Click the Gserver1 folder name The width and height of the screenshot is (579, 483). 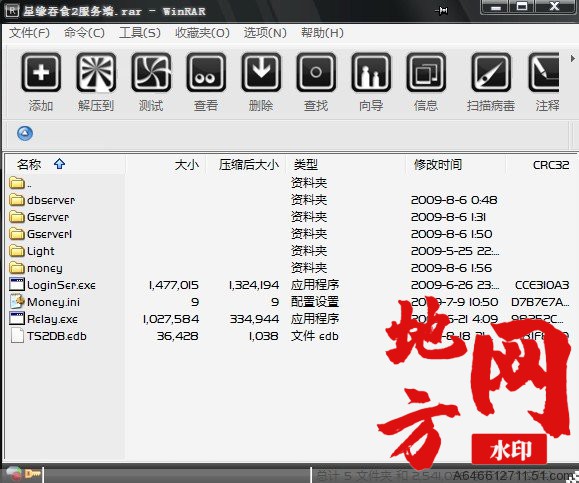point(49,234)
